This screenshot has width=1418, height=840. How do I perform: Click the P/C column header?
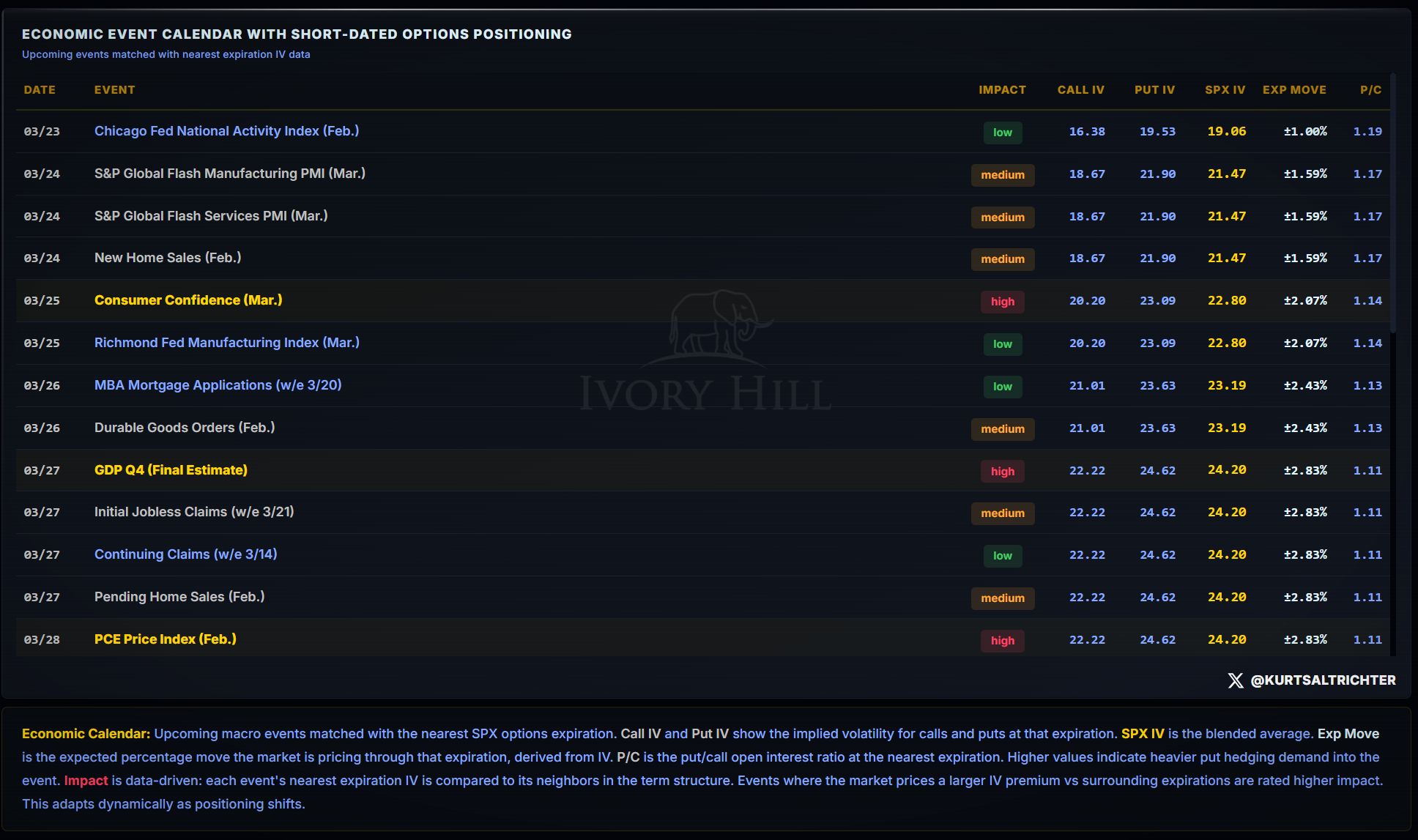click(1370, 90)
